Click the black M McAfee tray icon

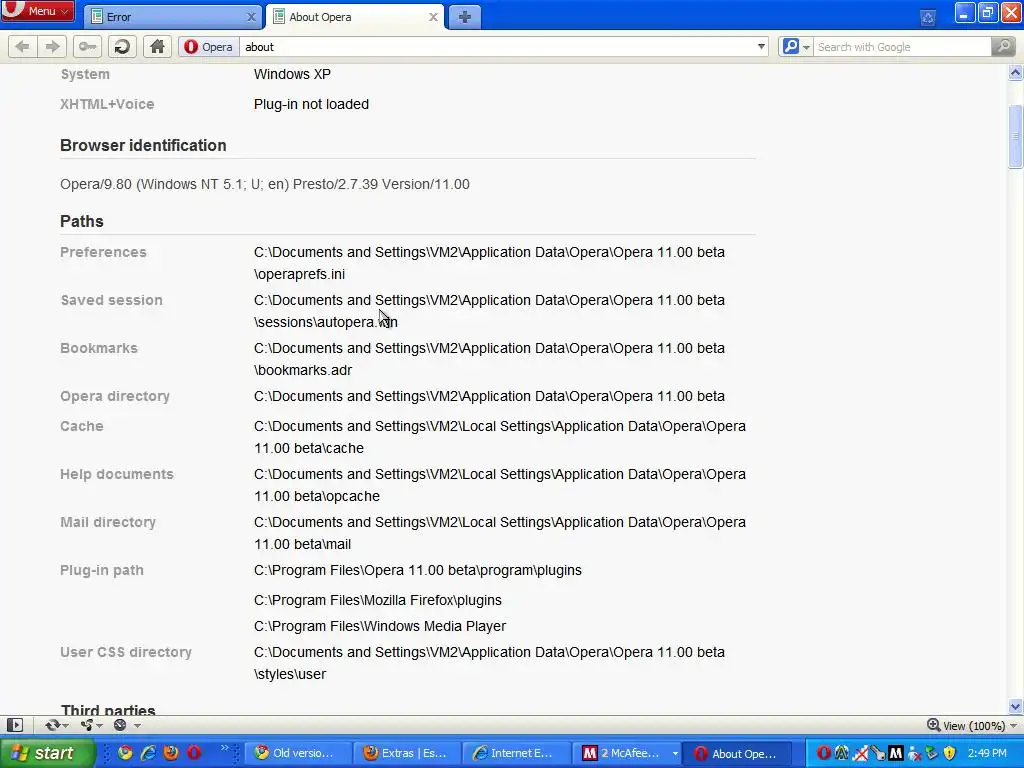896,754
